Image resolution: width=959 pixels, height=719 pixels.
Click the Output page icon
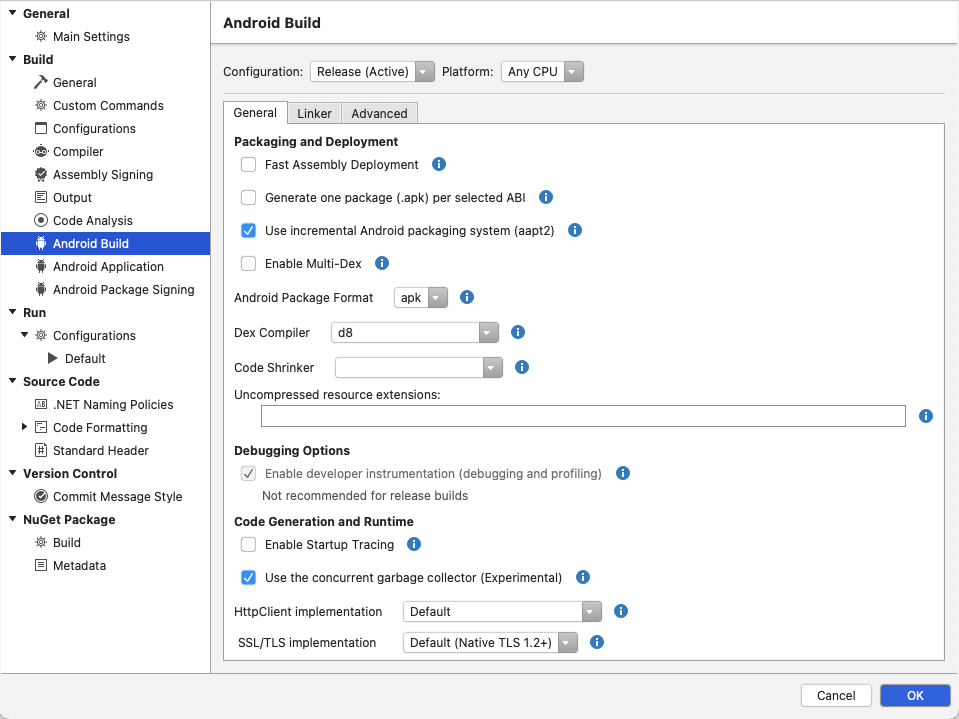click(41, 197)
